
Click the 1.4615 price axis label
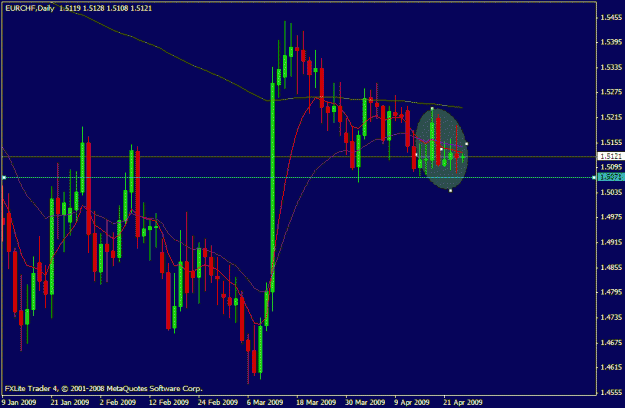pyautogui.click(x=611, y=367)
